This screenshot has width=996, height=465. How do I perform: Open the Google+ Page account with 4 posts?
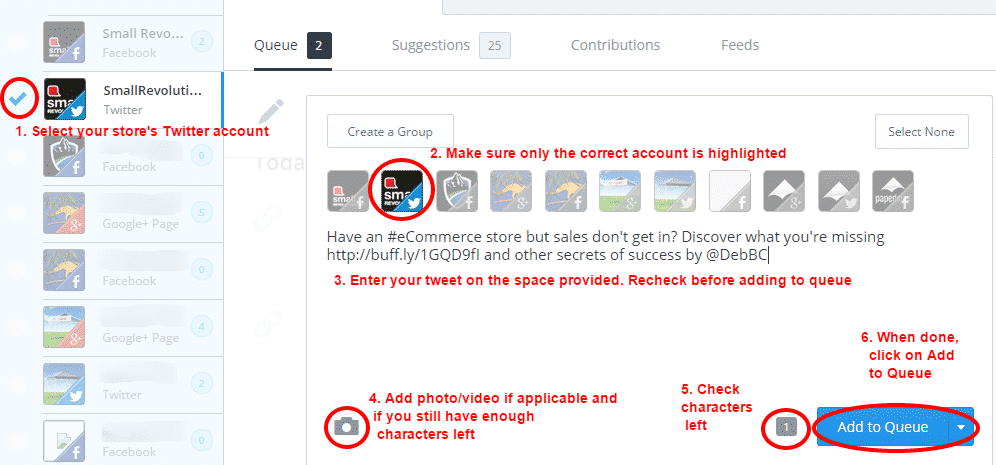coord(112,327)
